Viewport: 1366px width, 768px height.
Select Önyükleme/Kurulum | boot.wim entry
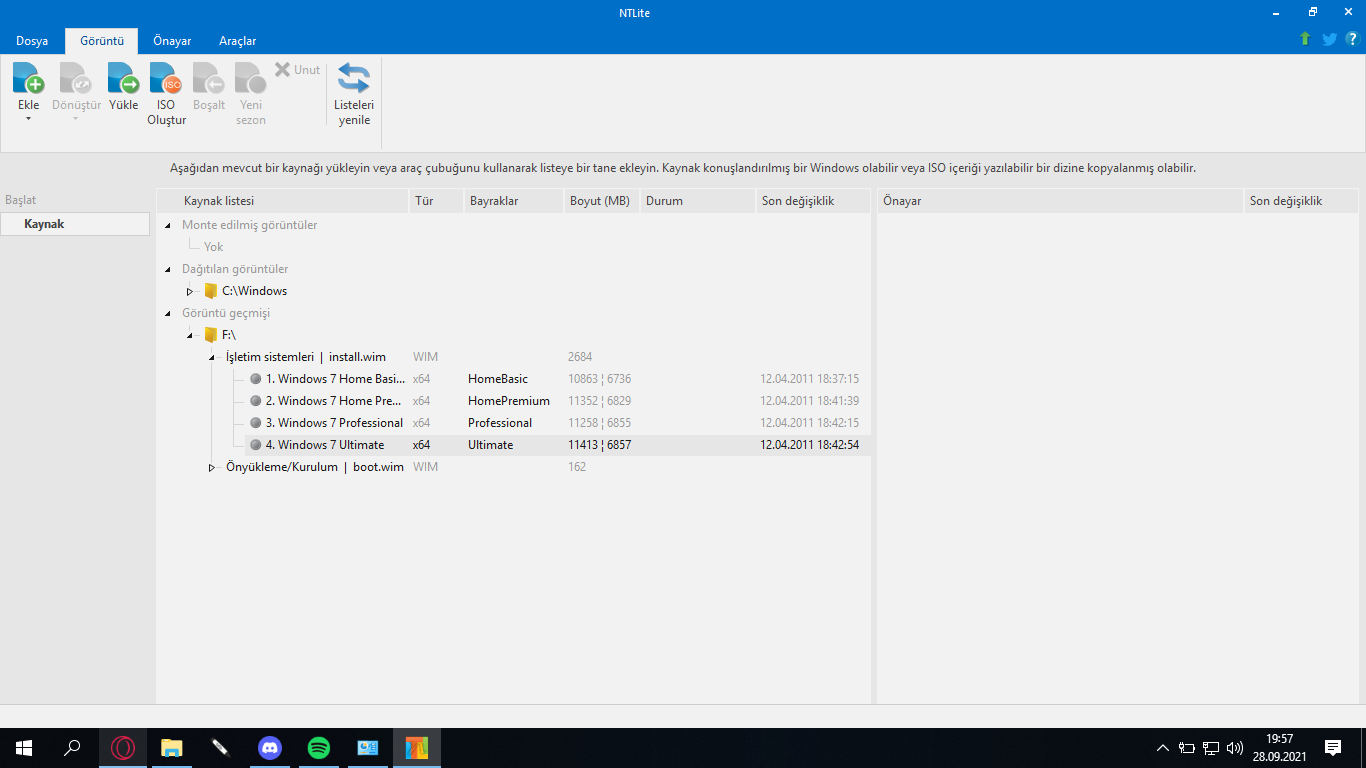click(315, 467)
